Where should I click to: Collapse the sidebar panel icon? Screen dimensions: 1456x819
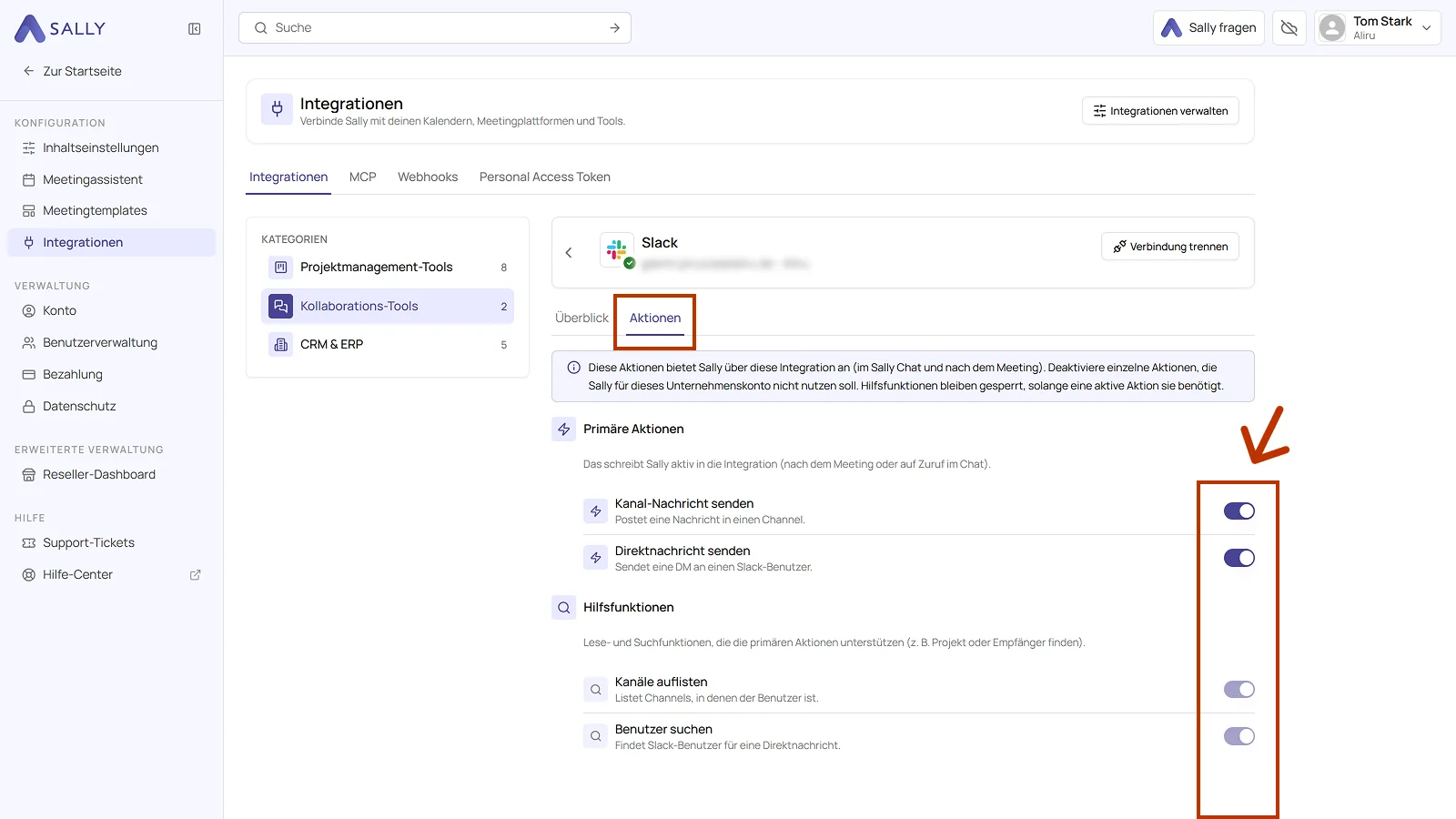195,29
